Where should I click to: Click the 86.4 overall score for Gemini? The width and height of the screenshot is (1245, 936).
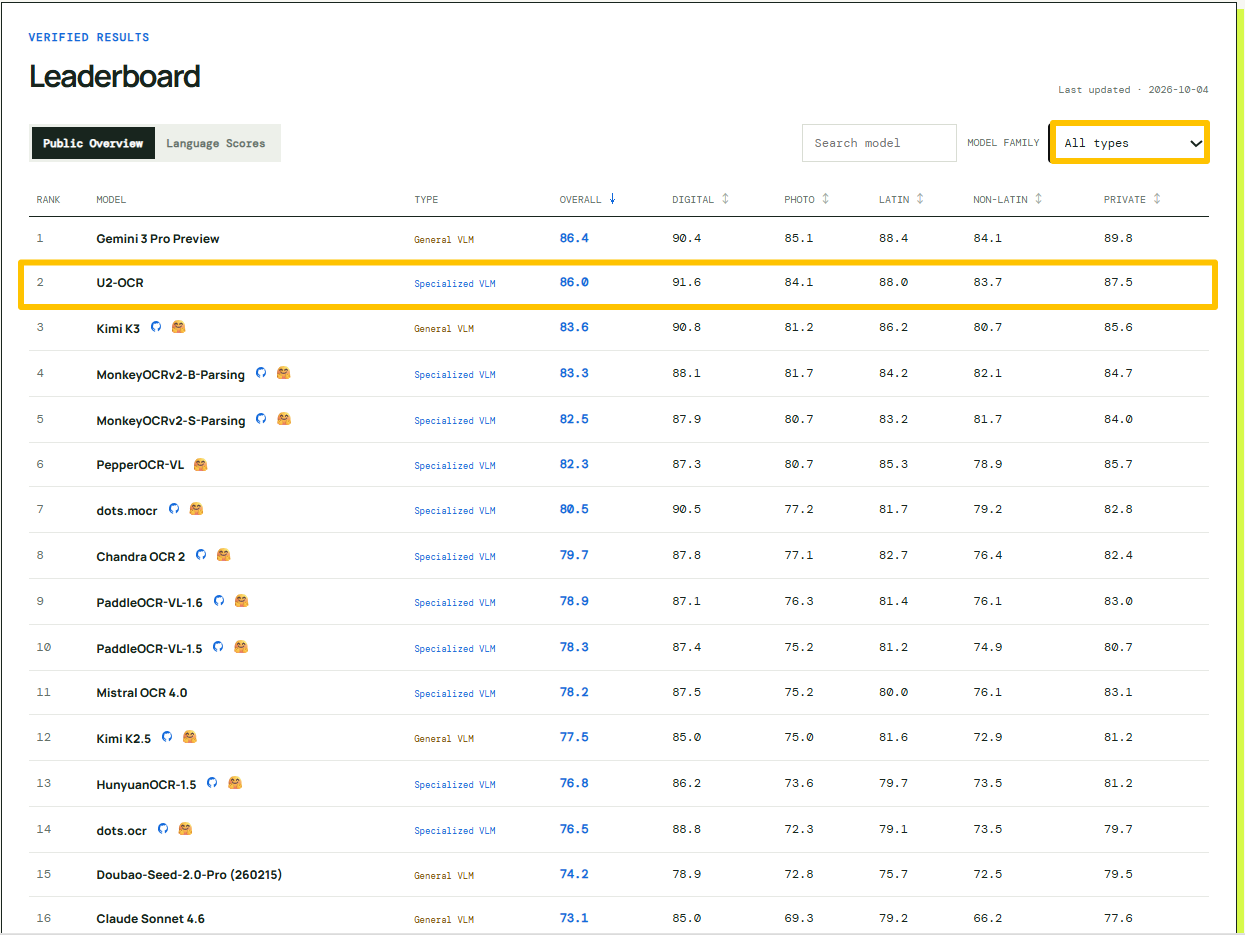574,239
